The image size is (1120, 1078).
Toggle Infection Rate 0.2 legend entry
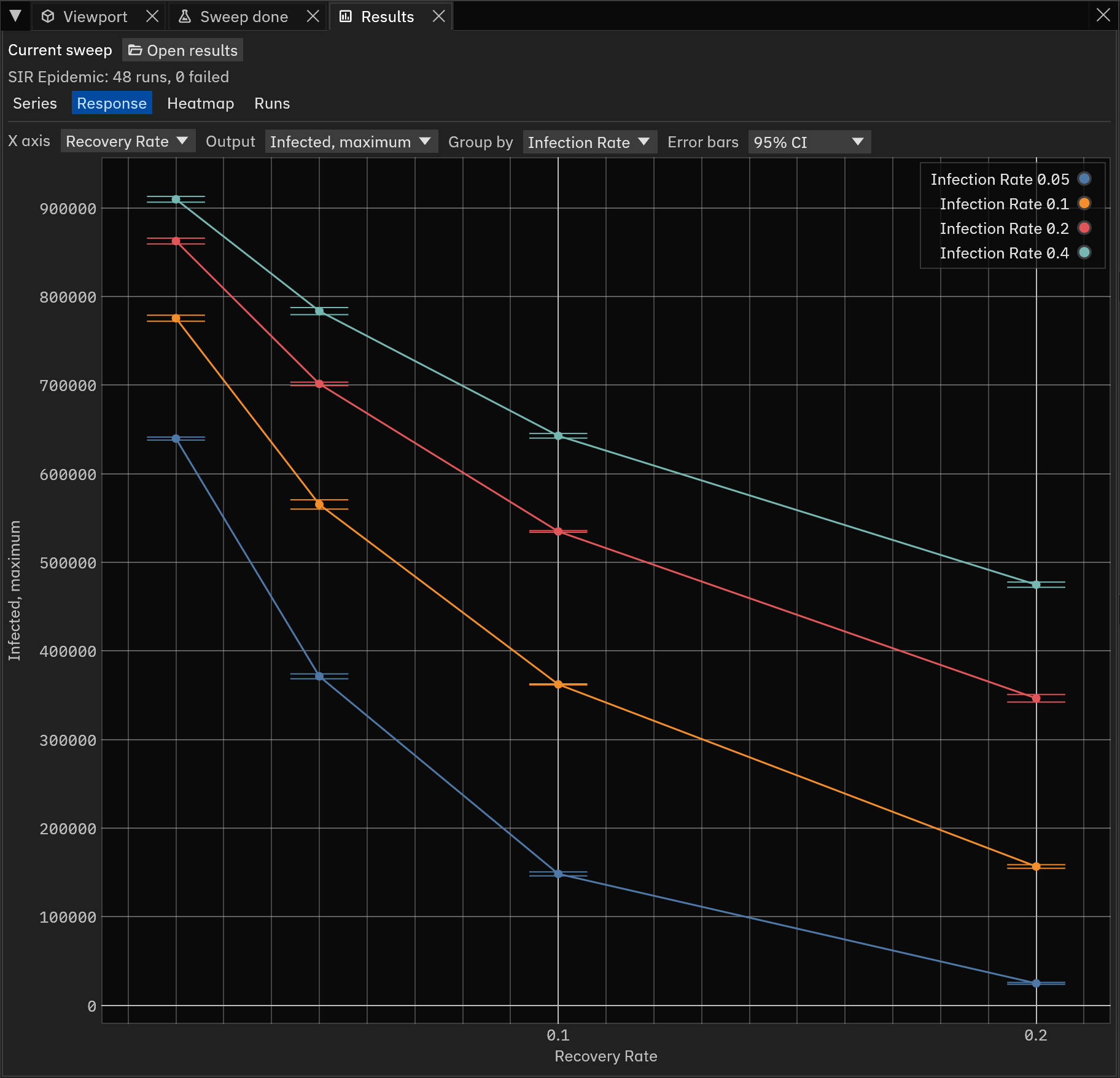click(x=1015, y=228)
